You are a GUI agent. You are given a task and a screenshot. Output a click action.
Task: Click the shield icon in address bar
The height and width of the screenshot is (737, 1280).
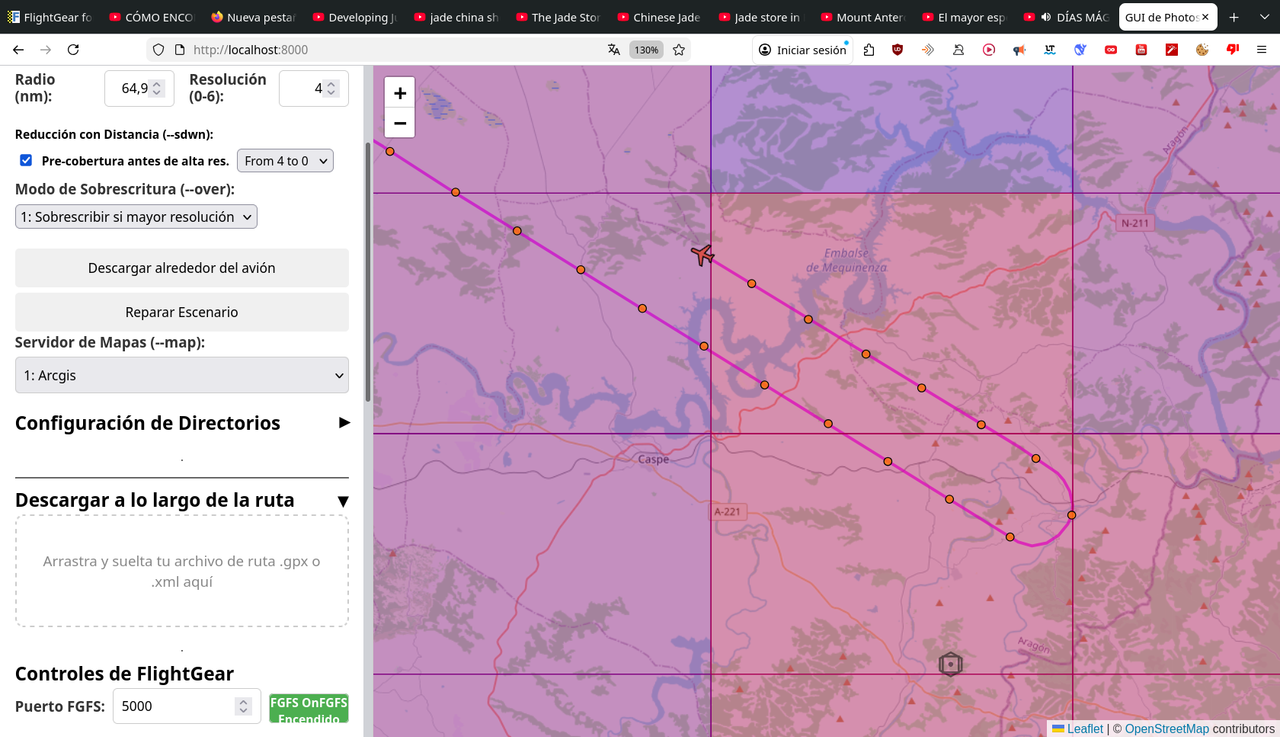(158, 50)
